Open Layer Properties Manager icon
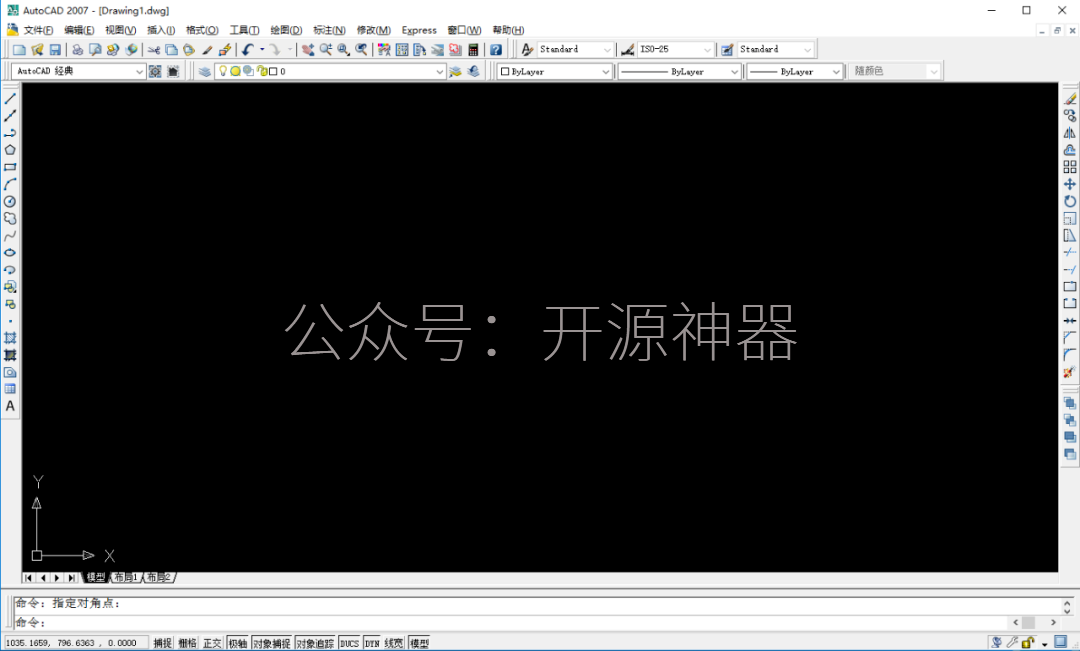1080x651 pixels. 205,72
